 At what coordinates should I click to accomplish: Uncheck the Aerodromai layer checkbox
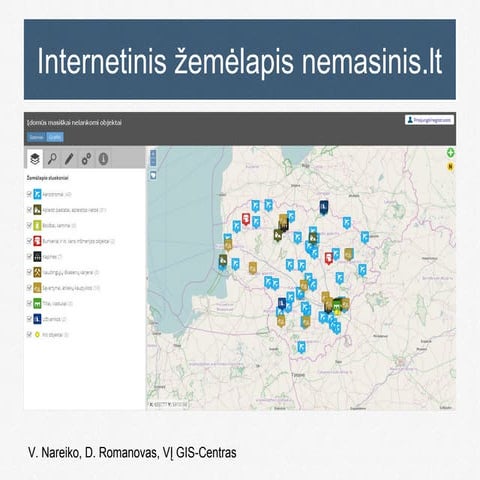[x=29, y=194]
